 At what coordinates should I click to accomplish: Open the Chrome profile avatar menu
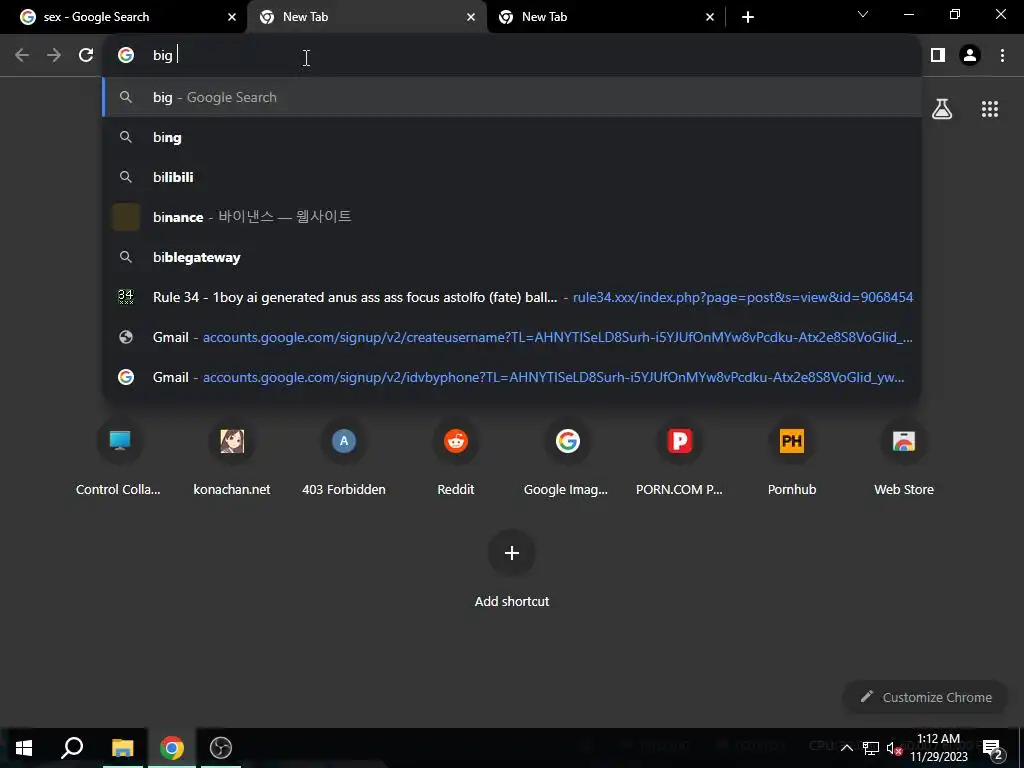[x=970, y=56]
